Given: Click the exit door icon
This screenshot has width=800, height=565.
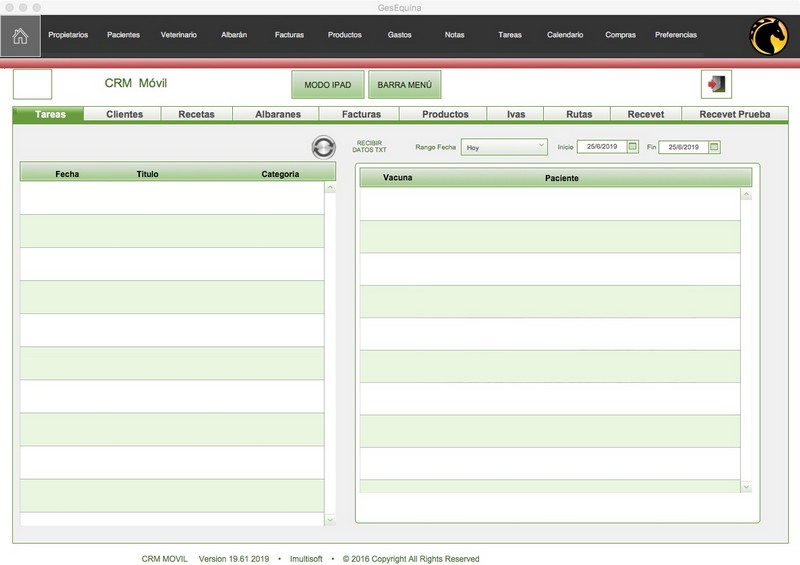Looking at the screenshot, I should click(x=717, y=84).
